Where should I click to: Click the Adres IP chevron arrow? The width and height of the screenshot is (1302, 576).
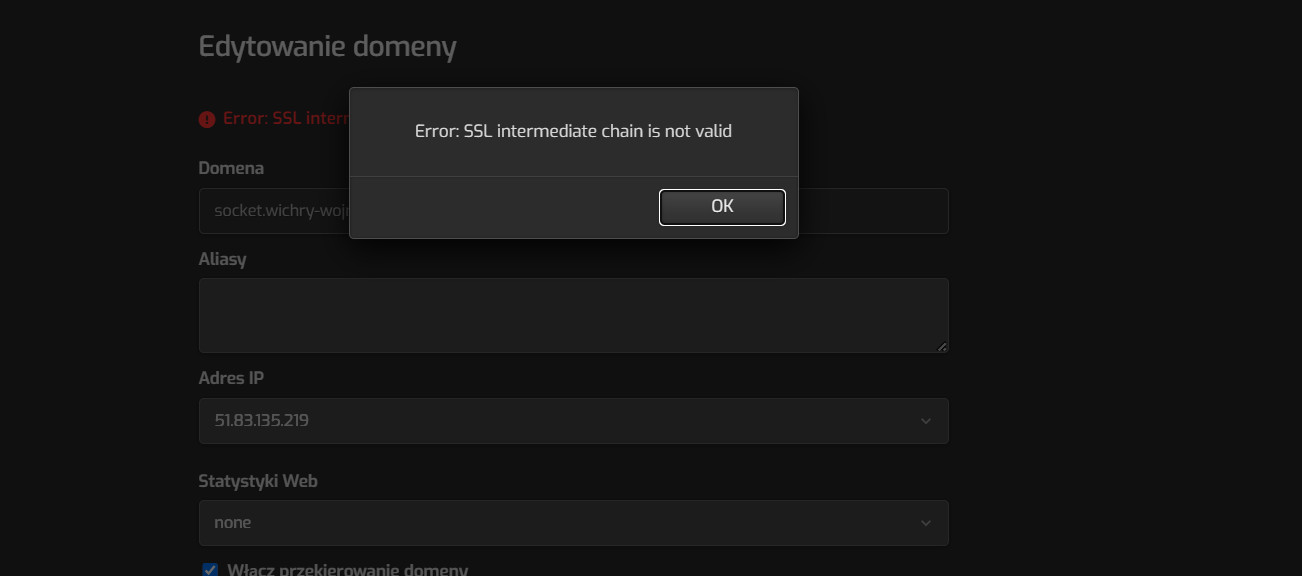coord(925,421)
